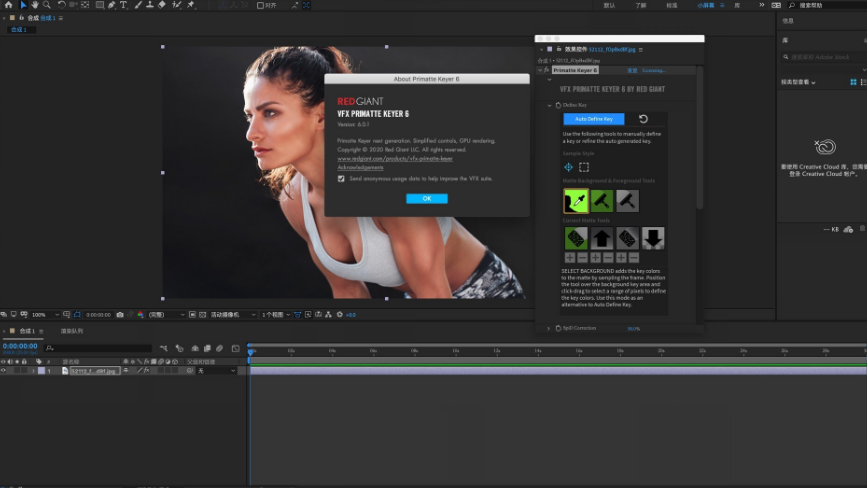Expand the Spill Correction section
Image resolution: width=867 pixels, height=488 pixels.
pyautogui.click(x=548, y=328)
